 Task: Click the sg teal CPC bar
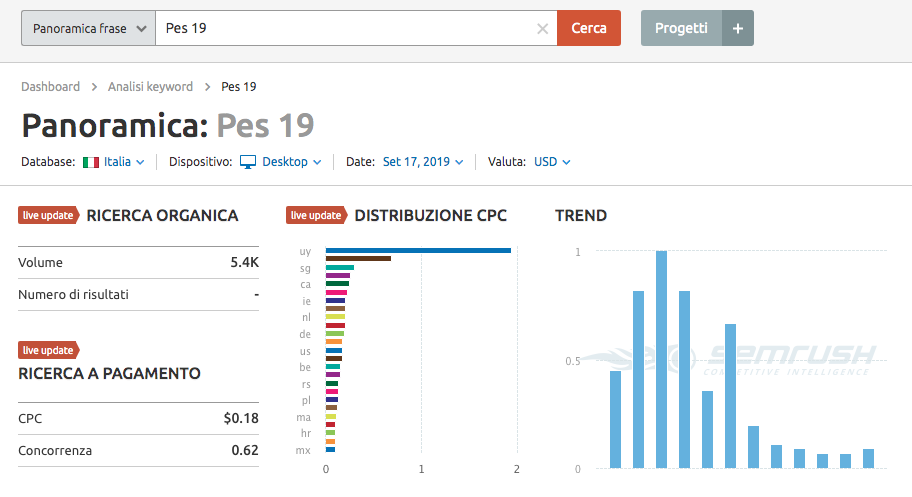[340, 268]
